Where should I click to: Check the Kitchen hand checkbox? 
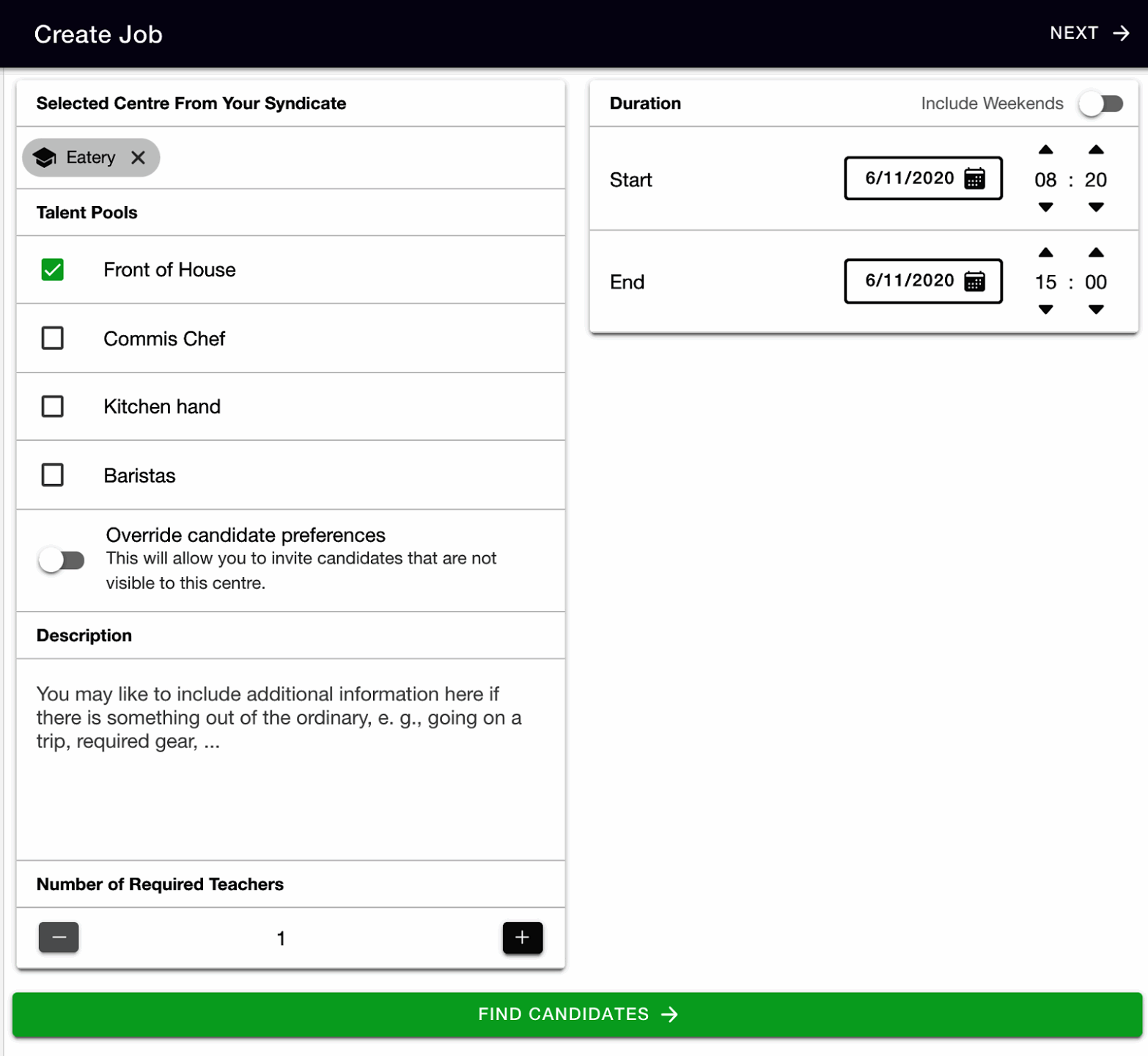52,406
